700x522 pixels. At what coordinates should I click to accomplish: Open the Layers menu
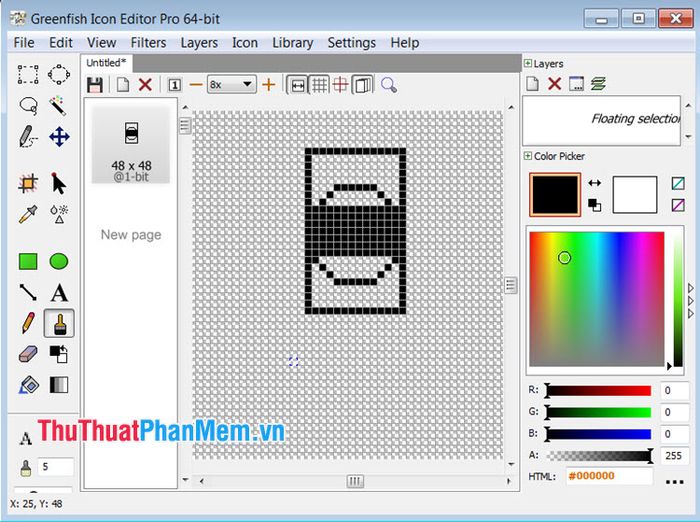(199, 43)
